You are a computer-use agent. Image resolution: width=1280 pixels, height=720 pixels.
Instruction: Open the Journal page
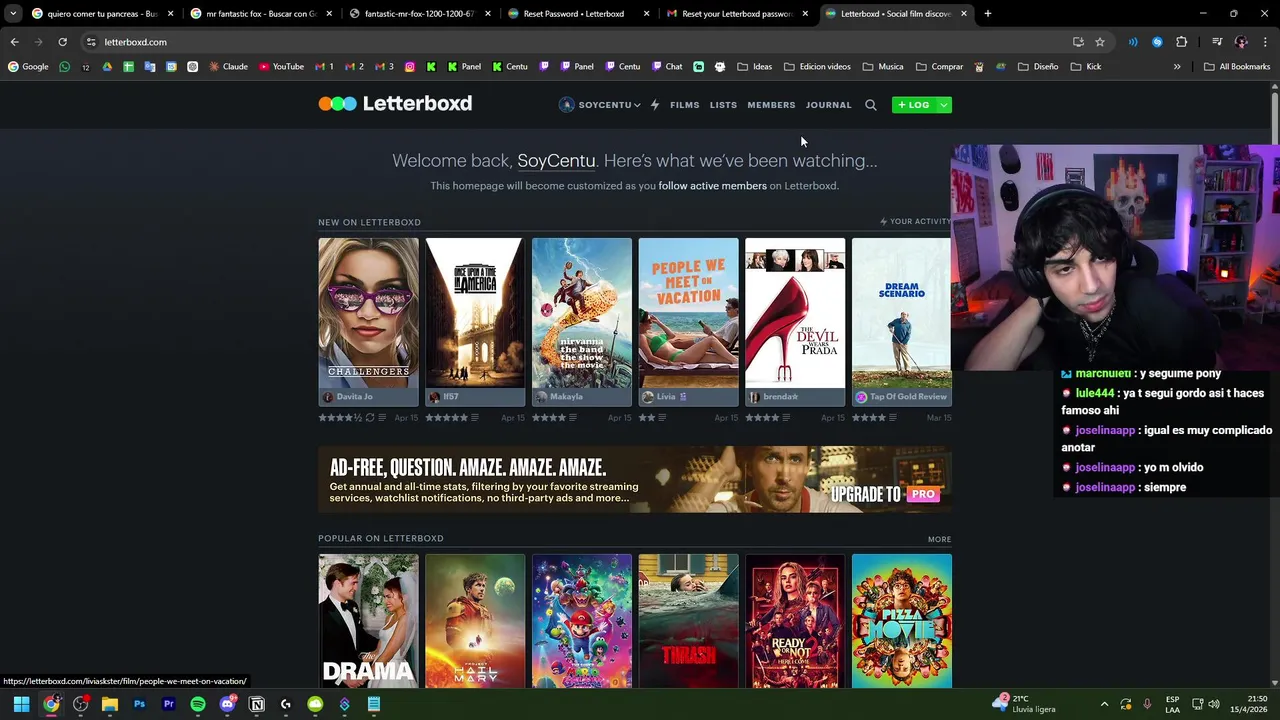tap(829, 105)
